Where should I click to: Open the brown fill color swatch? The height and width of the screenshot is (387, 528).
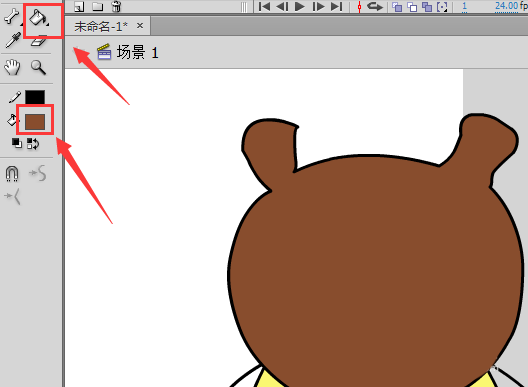[x=35, y=122]
